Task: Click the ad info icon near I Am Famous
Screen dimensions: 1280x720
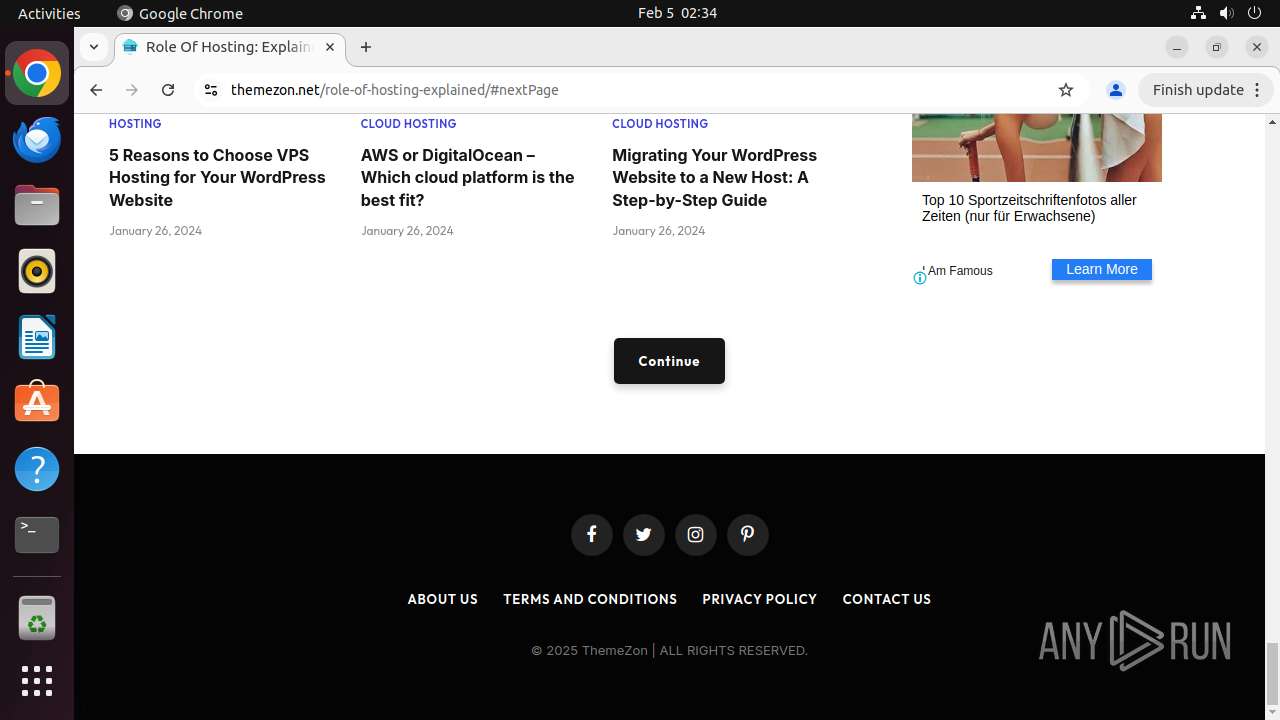Action: (x=920, y=278)
